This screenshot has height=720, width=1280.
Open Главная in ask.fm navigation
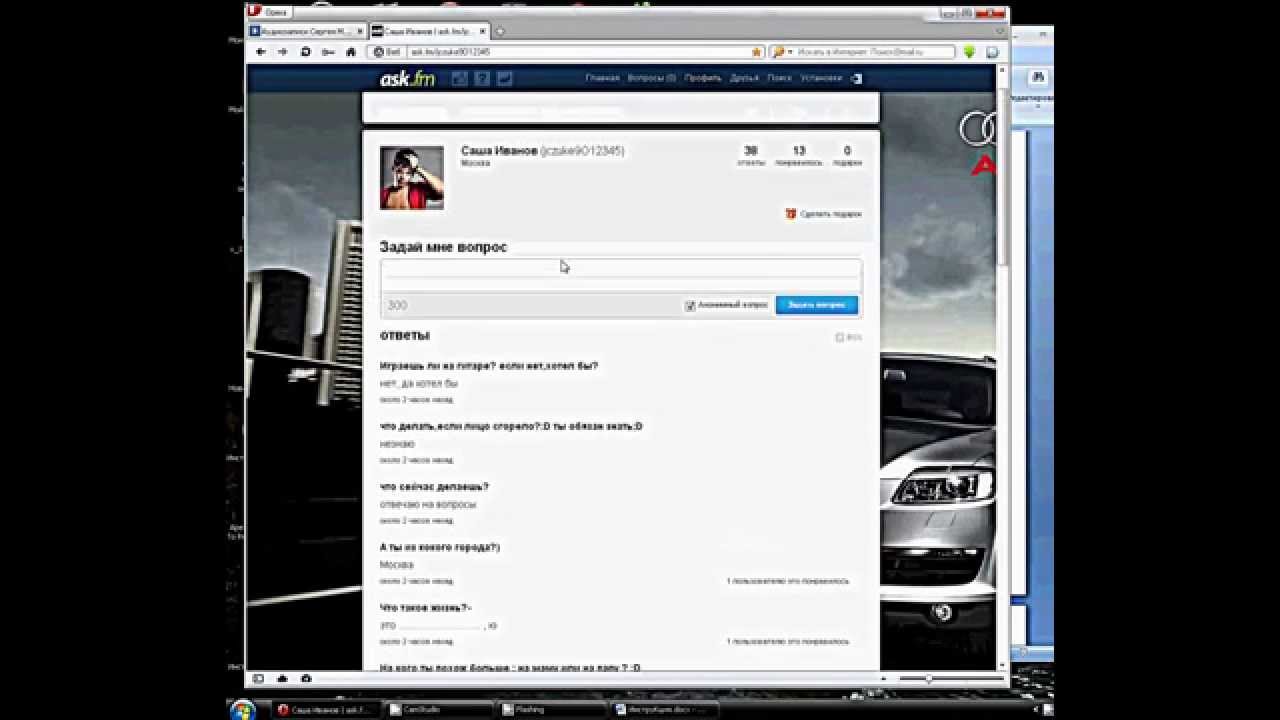click(603, 78)
